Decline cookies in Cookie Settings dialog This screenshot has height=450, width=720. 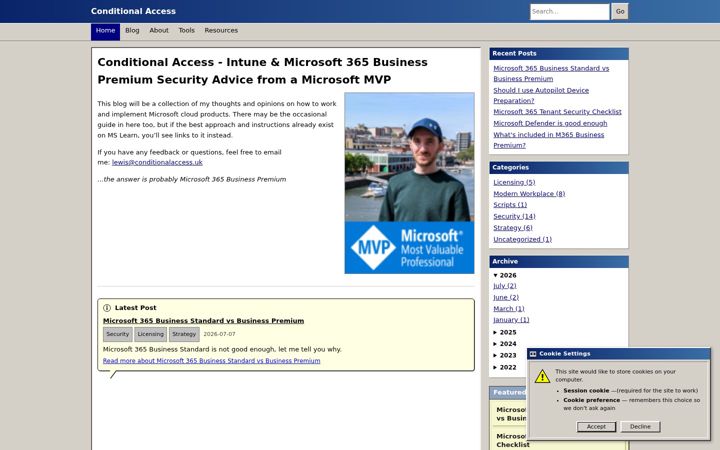[x=640, y=427]
